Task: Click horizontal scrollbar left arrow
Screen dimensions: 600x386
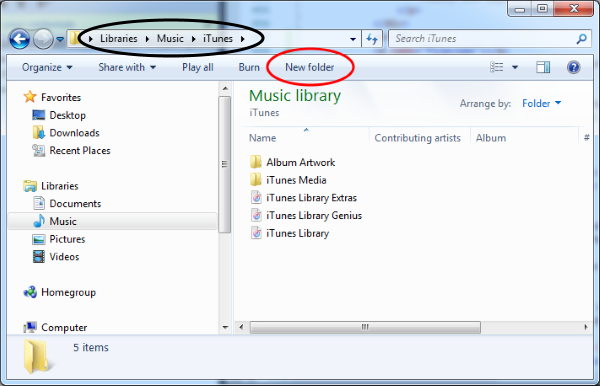Action: tap(241, 327)
